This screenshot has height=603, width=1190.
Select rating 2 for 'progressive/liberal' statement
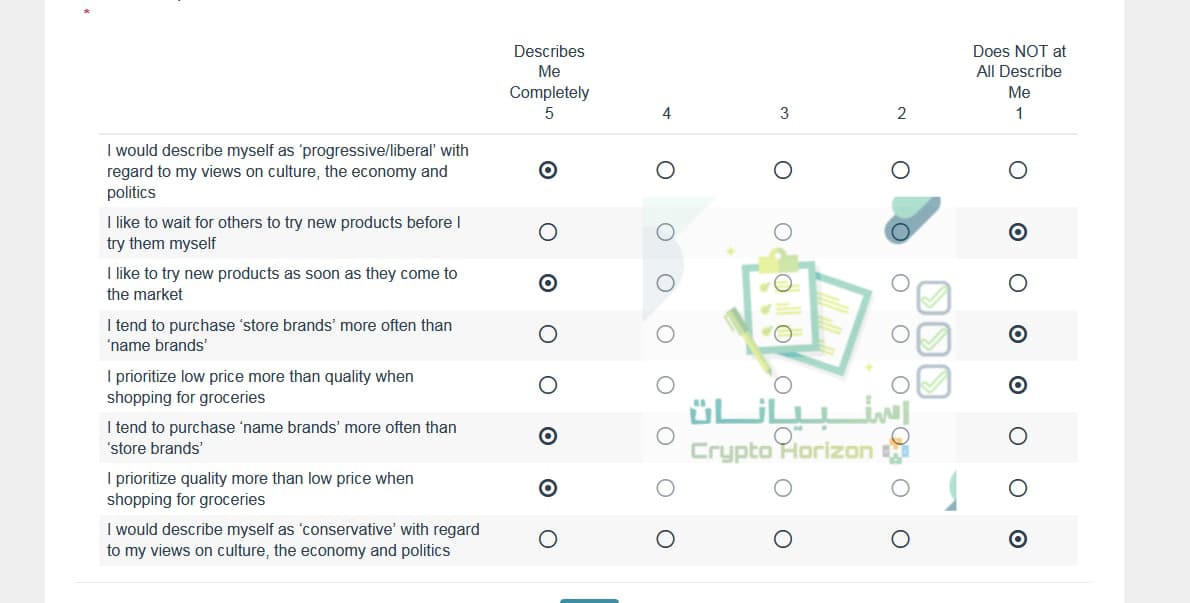(901, 170)
